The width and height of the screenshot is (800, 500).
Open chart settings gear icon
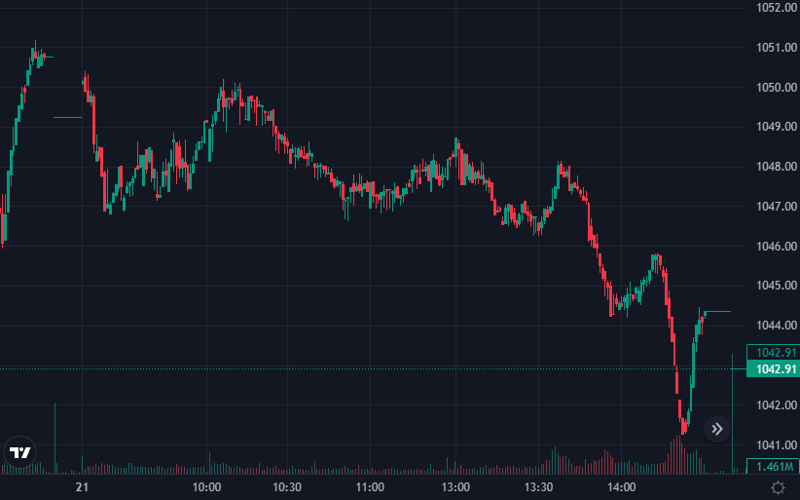coord(777,487)
